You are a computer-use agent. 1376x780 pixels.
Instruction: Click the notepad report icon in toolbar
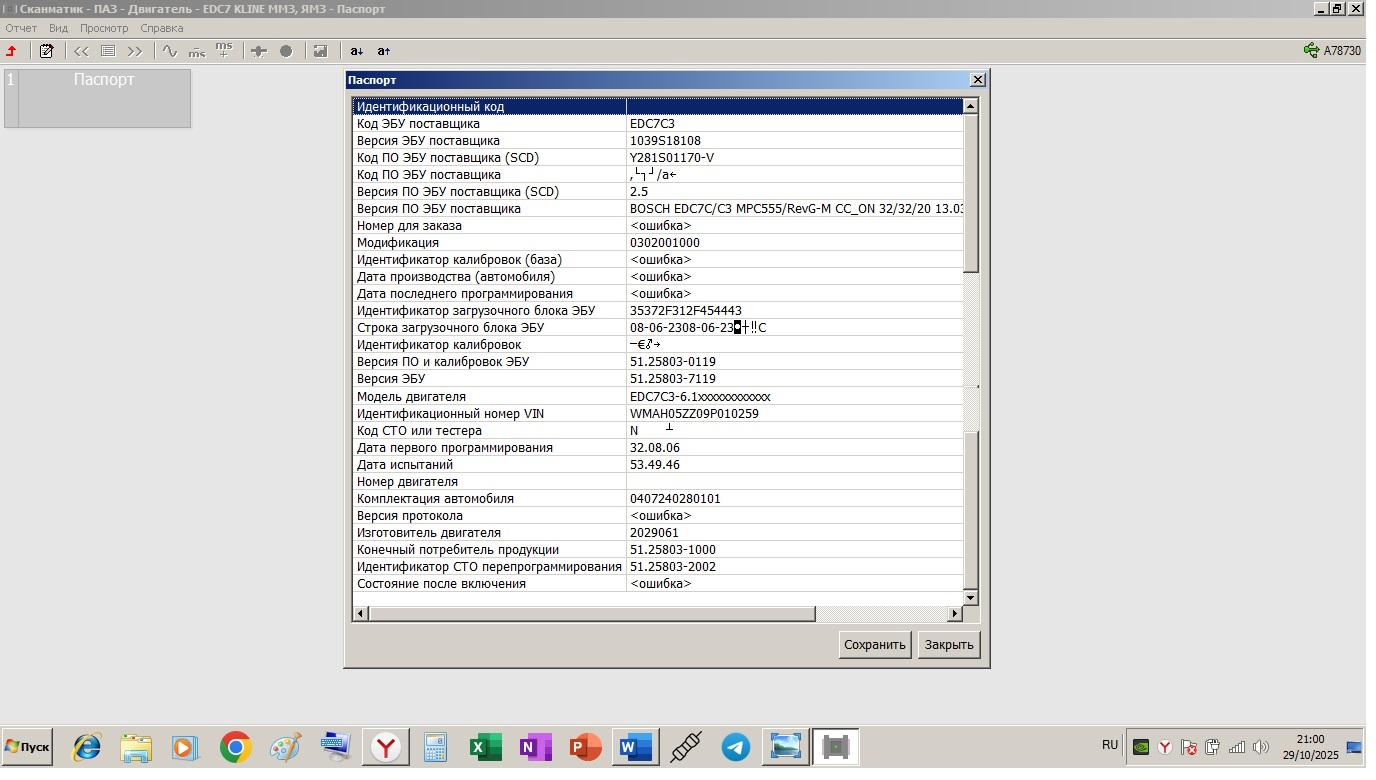pyautogui.click(x=46, y=51)
